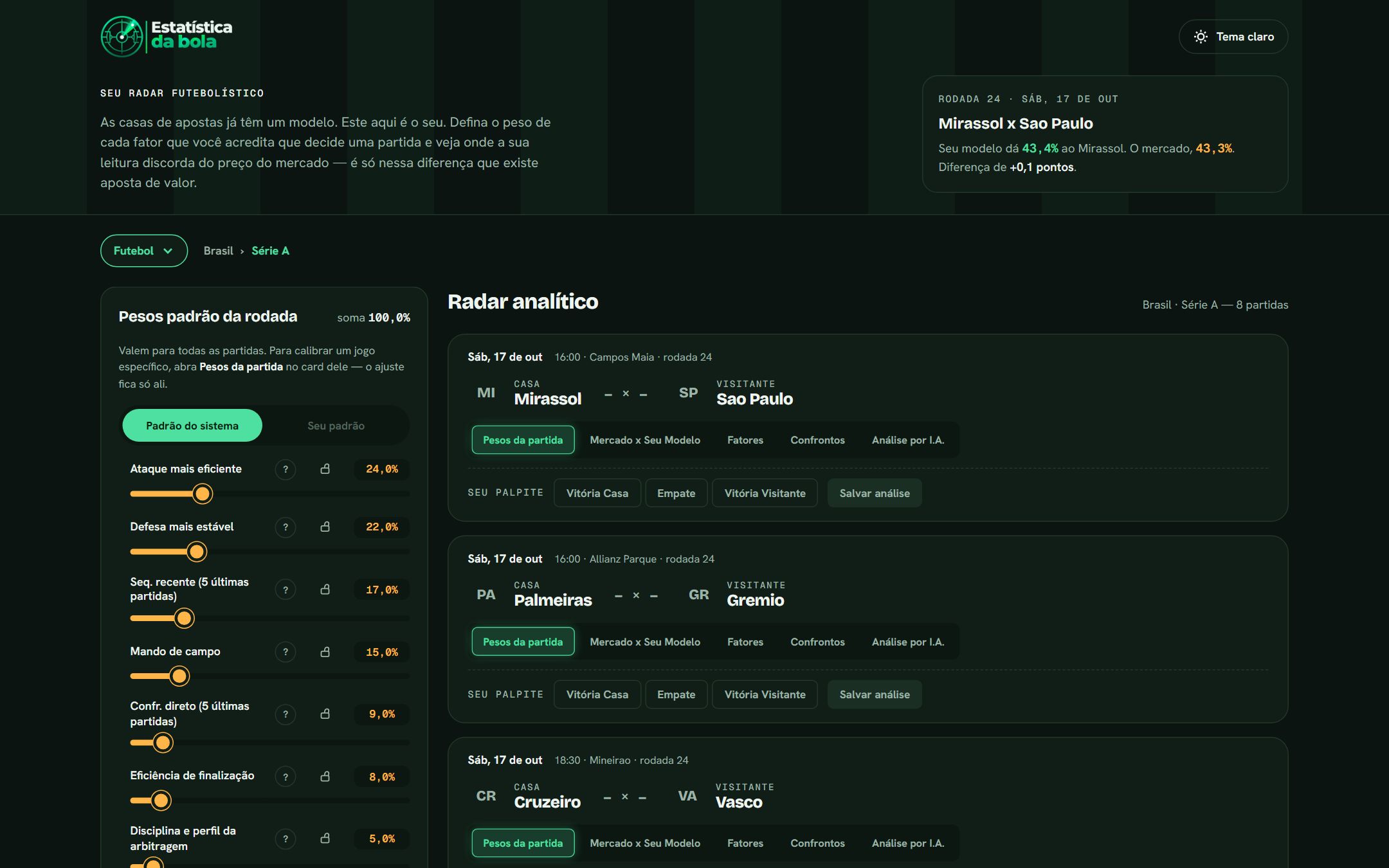The image size is (1389, 868).
Task: Select Padrão do sistema weights preset
Action: [x=192, y=426]
